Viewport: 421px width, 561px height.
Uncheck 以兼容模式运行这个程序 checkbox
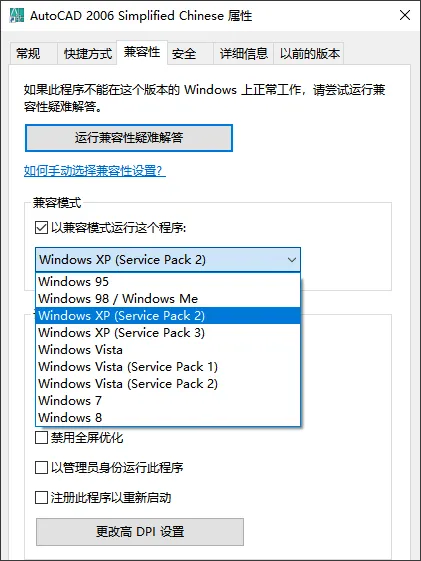pyautogui.click(x=41, y=228)
